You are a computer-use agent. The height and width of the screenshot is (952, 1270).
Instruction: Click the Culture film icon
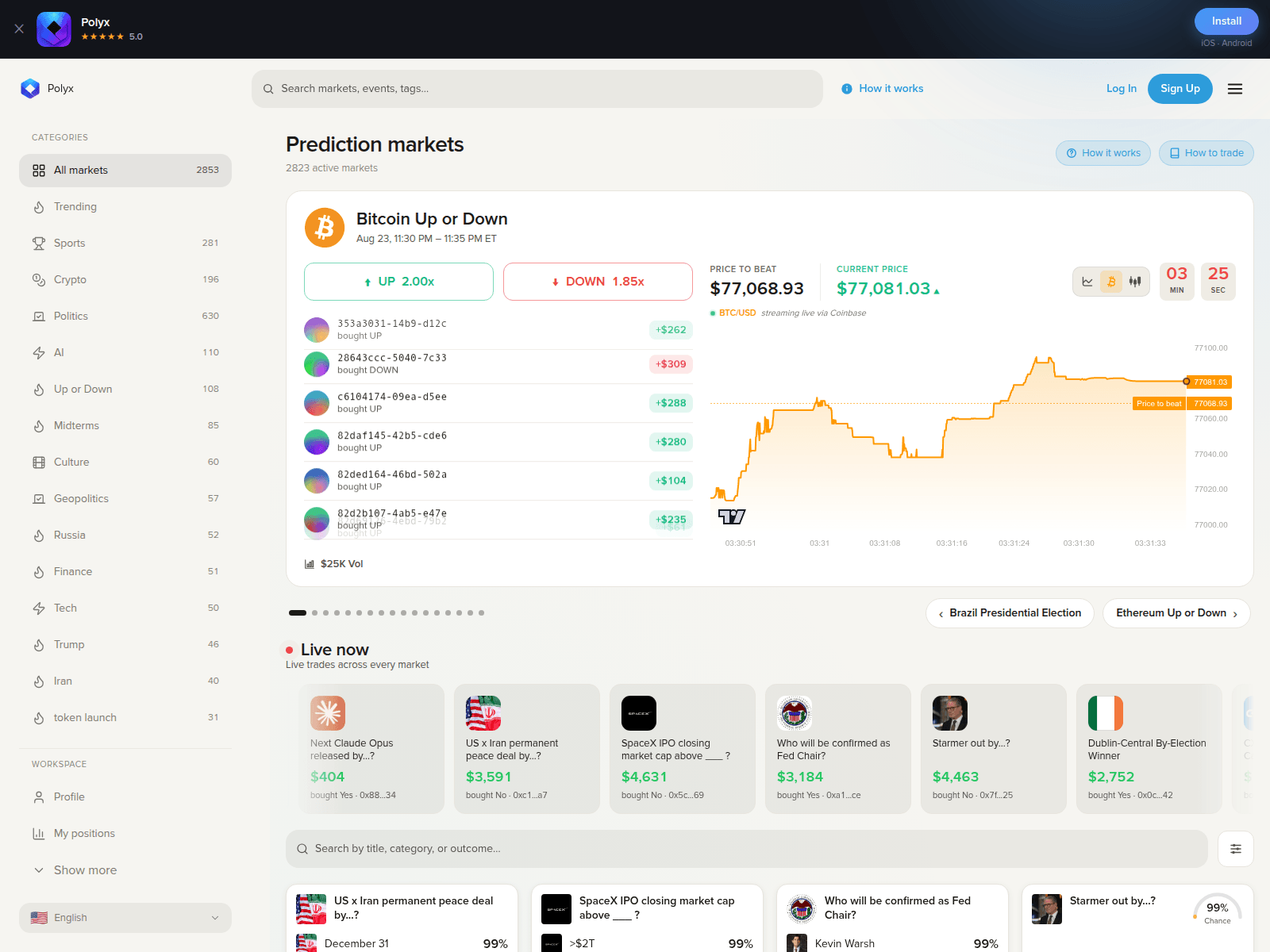click(39, 463)
